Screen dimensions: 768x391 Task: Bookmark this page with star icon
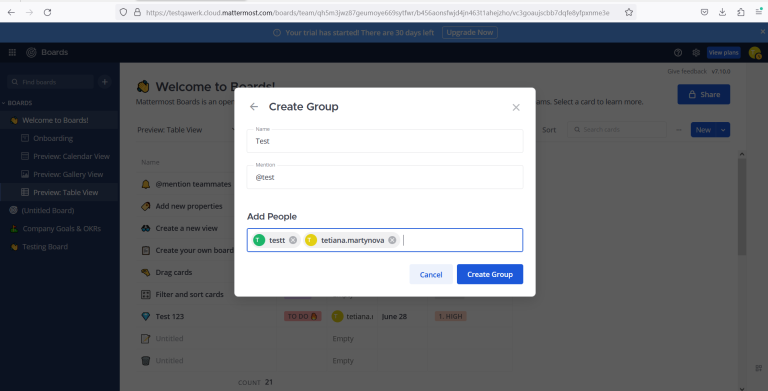[x=629, y=12]
